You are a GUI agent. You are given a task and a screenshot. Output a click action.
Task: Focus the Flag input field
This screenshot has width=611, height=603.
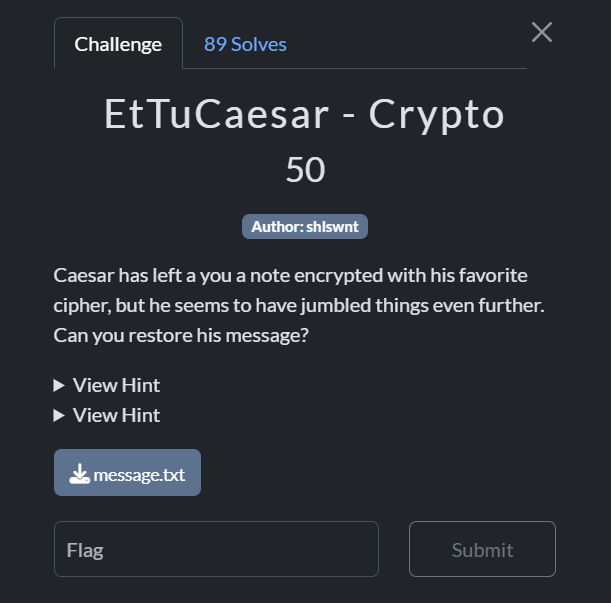[216, 549]
